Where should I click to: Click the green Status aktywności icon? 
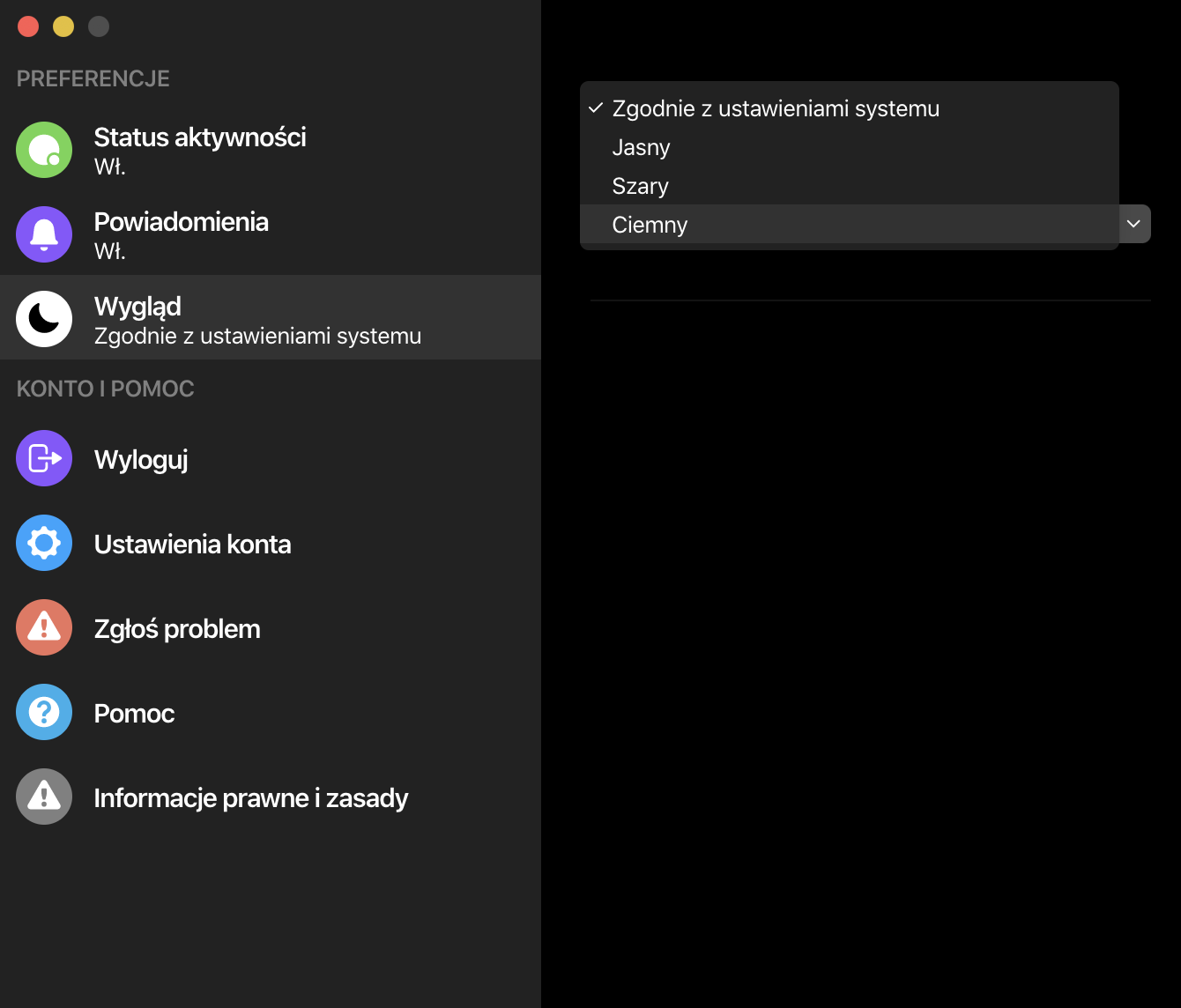pos(44,150)
